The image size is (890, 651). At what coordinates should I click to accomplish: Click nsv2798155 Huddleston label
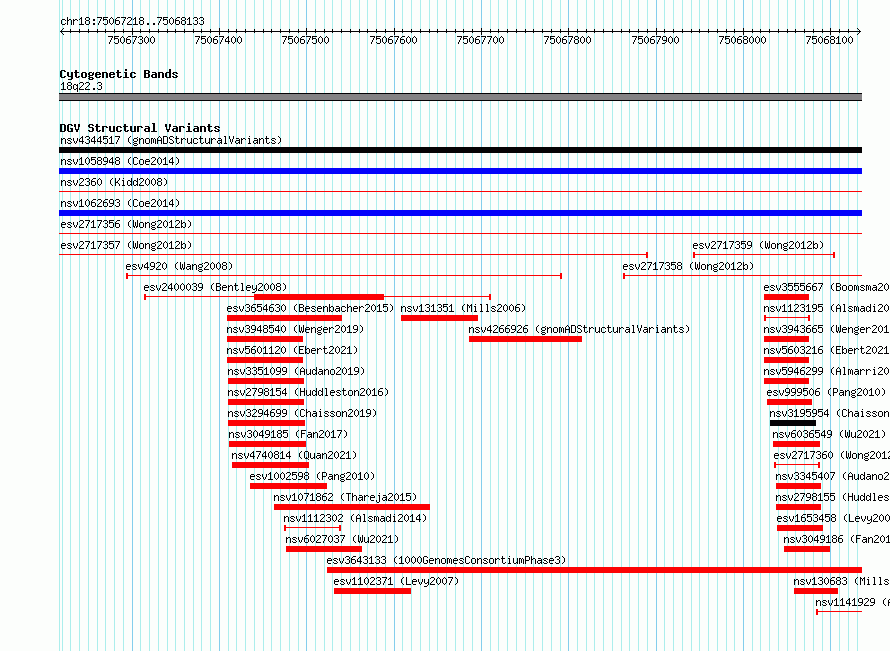click(833, 497)
